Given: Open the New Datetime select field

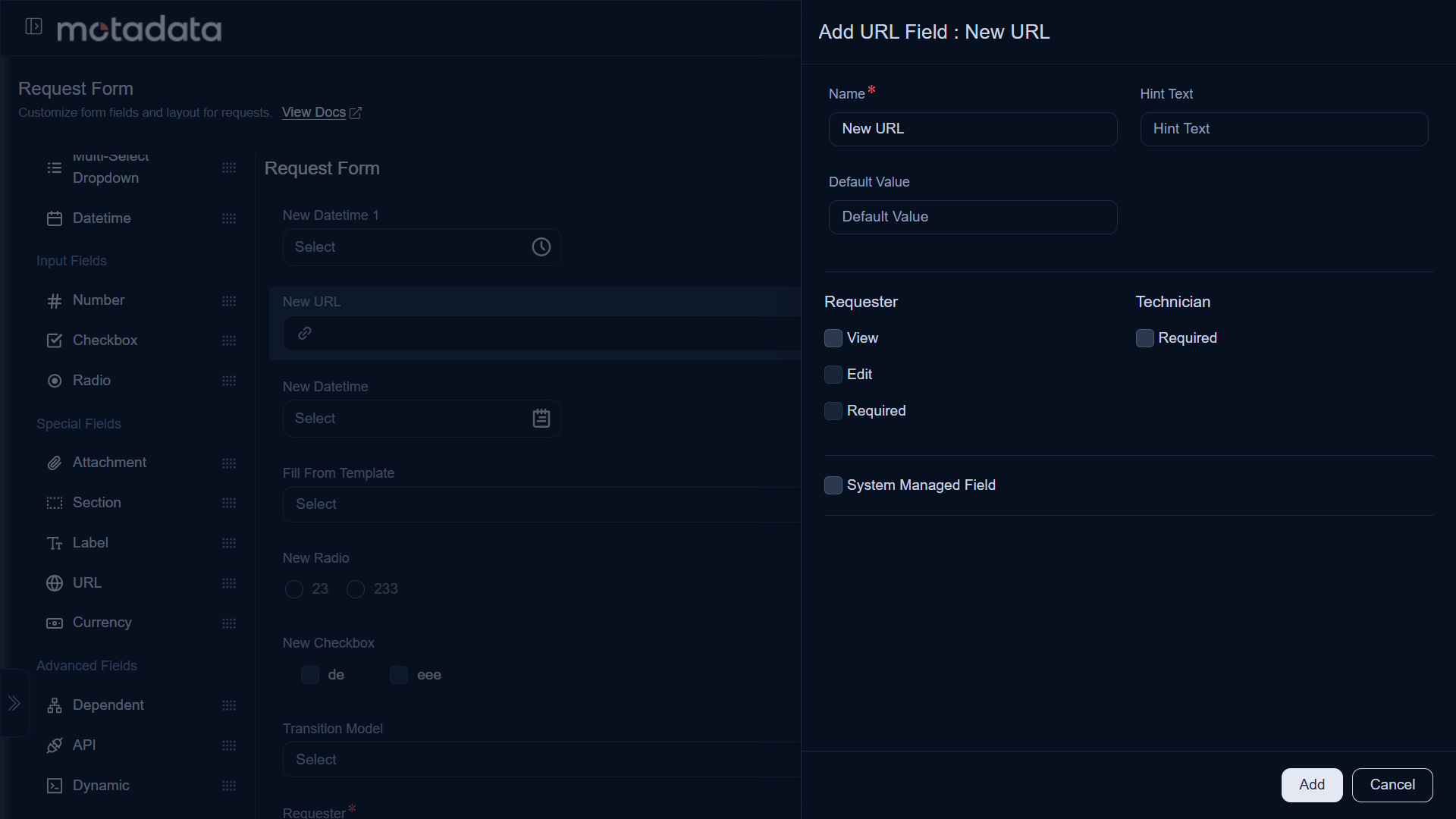Looking at the screenshot, I should 422,419.
